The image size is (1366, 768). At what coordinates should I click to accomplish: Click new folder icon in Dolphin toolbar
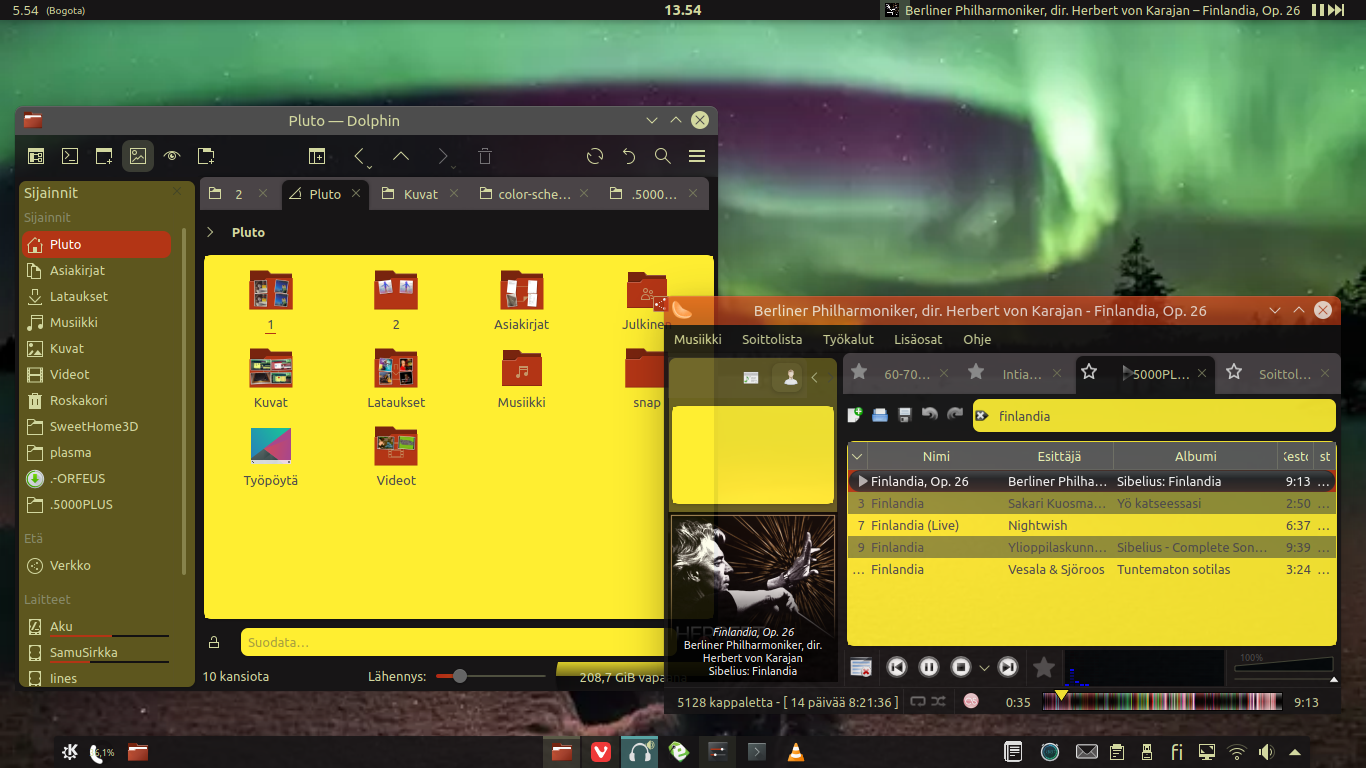206,156
